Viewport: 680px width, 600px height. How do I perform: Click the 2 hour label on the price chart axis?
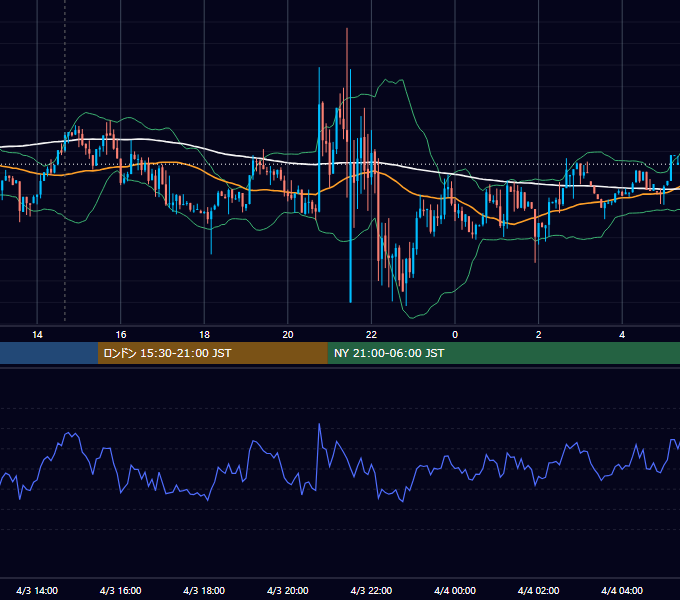(x=538, y=335)
